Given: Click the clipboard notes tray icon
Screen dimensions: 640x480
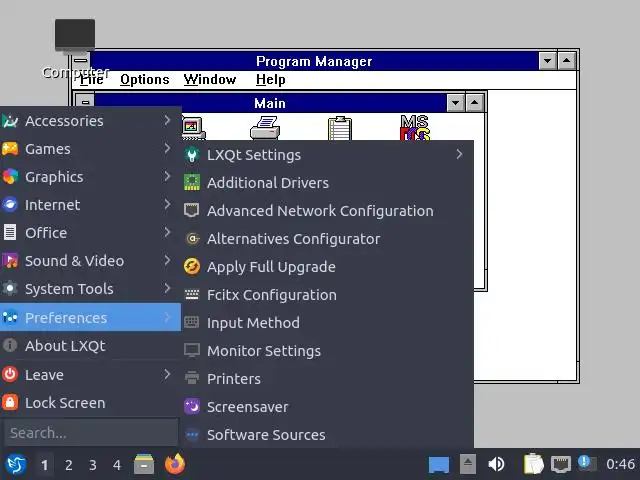Looking at the screenshot, I should click(x=534, y=464).
